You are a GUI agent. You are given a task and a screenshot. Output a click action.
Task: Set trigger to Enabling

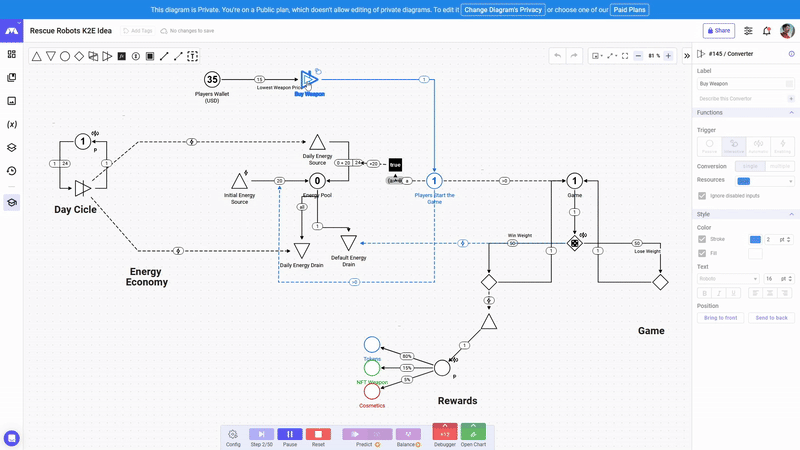point(783,146)
